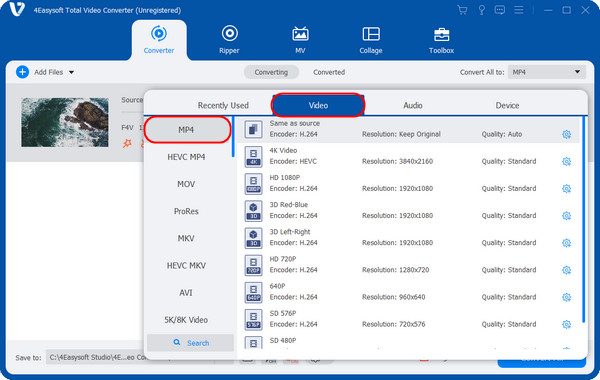Open the feedback chat icon
600x380 pixels.
click(x=500, y=10)
